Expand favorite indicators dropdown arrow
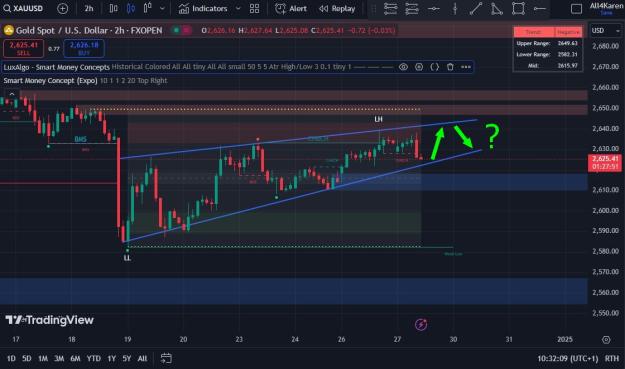The height and width of the screenshot is (369, 625). [x=238, y=8]
